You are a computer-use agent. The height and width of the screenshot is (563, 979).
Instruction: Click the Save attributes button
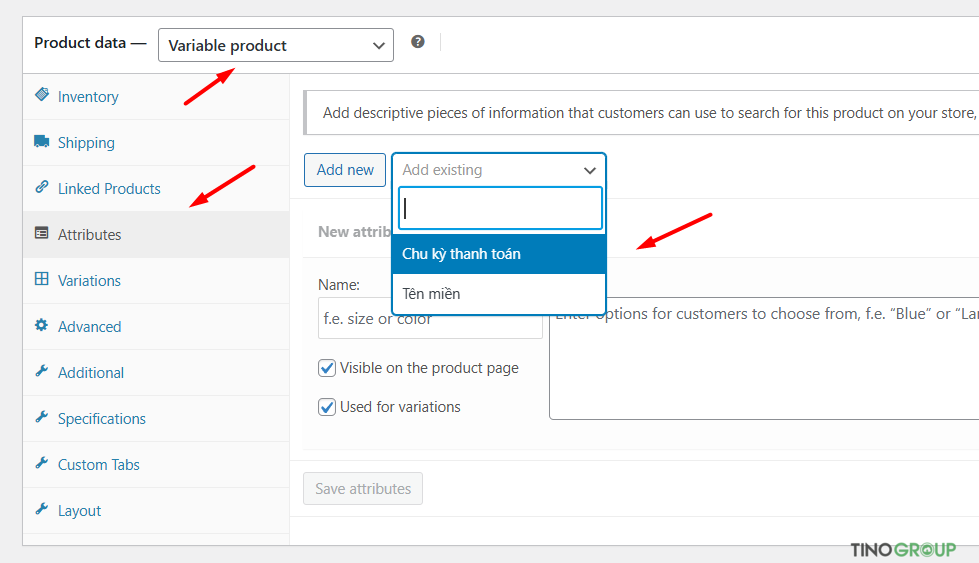363,489
